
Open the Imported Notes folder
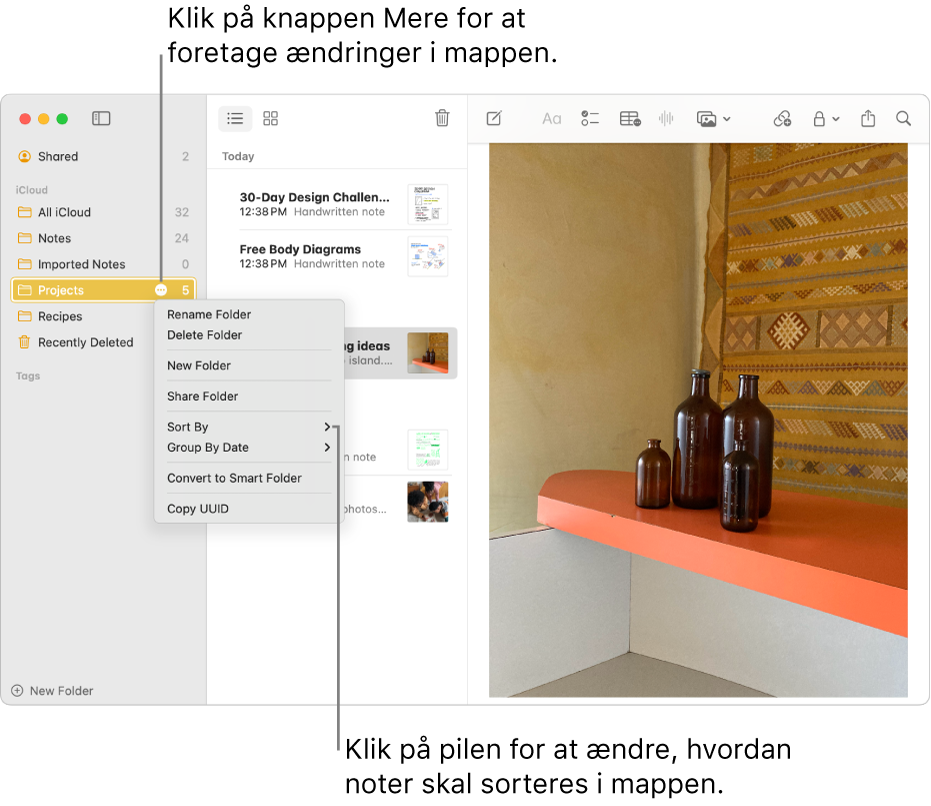tap(103, 264)
